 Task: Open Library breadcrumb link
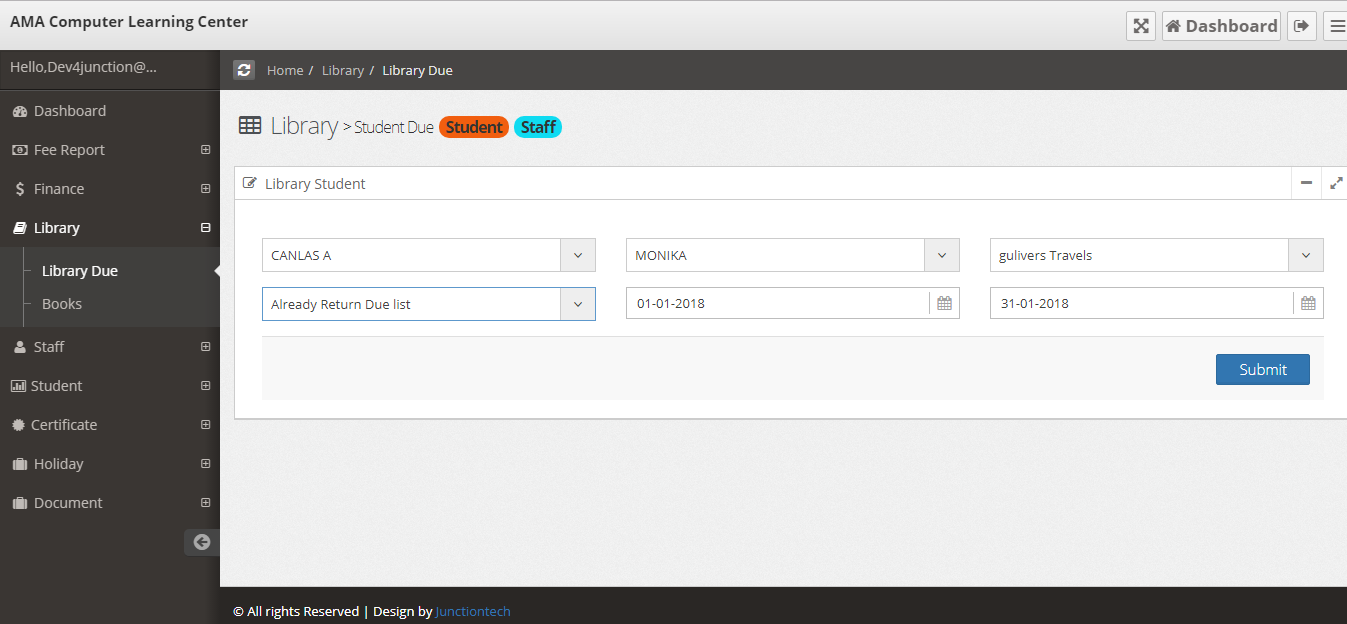click(343, 70)
